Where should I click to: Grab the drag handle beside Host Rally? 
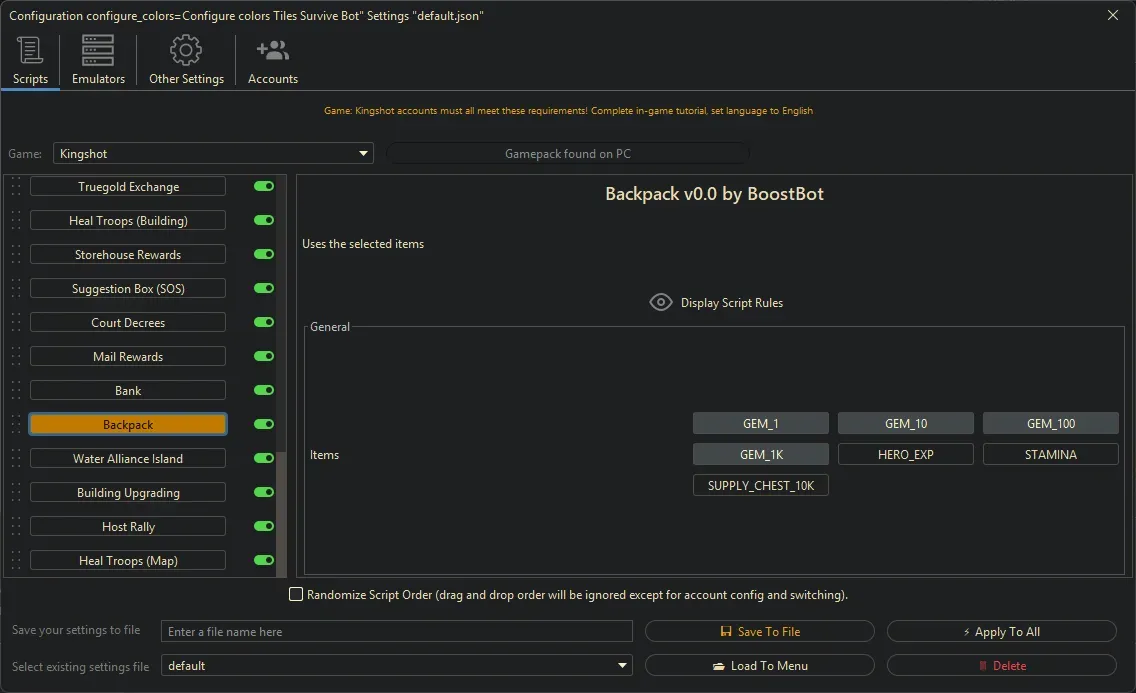pyautogui.click(x=15, y=527)
